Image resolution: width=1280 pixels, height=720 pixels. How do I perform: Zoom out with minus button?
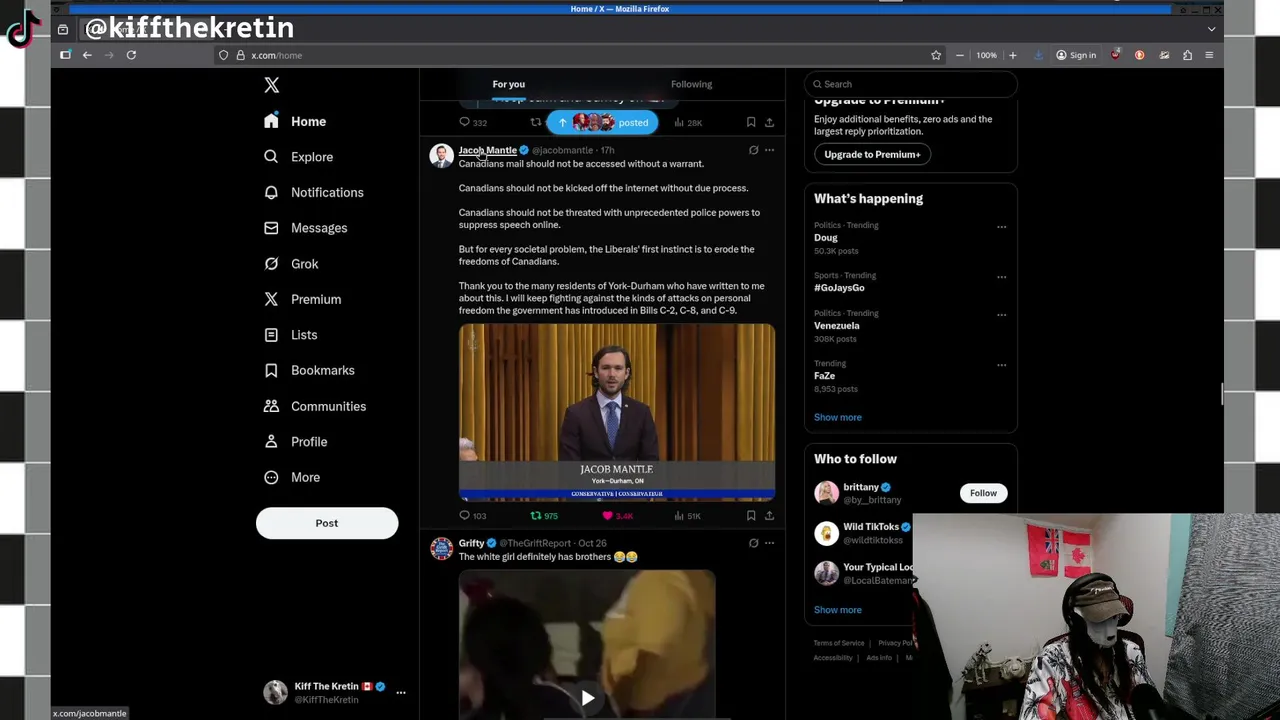click(960, 55)
